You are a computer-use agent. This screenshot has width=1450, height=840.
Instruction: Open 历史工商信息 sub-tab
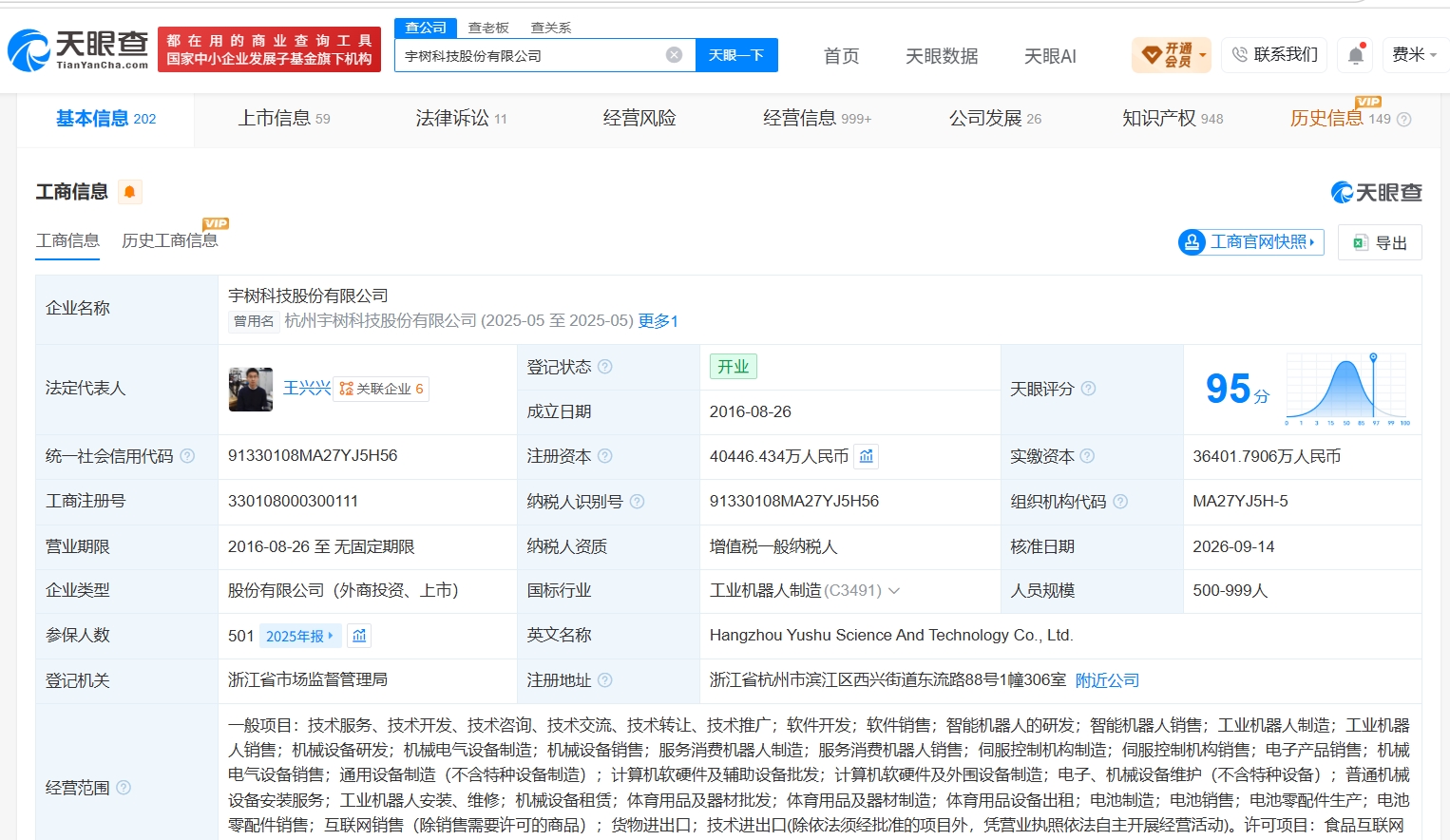(x=170, y=240)
